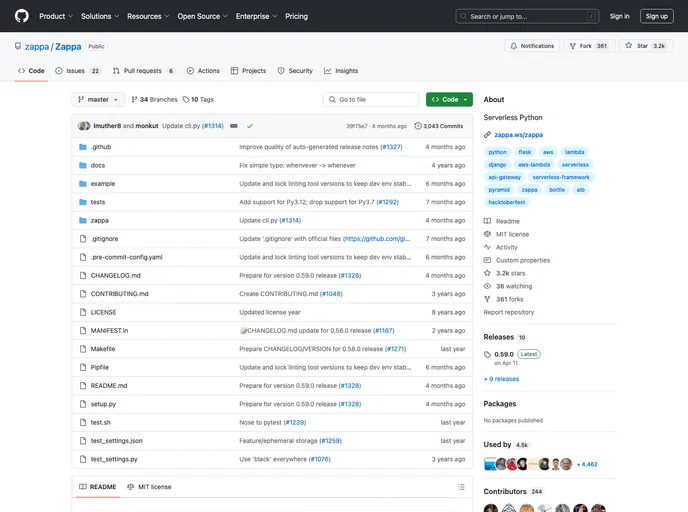Open the 3,043 Commits history link

coord(439,126)
